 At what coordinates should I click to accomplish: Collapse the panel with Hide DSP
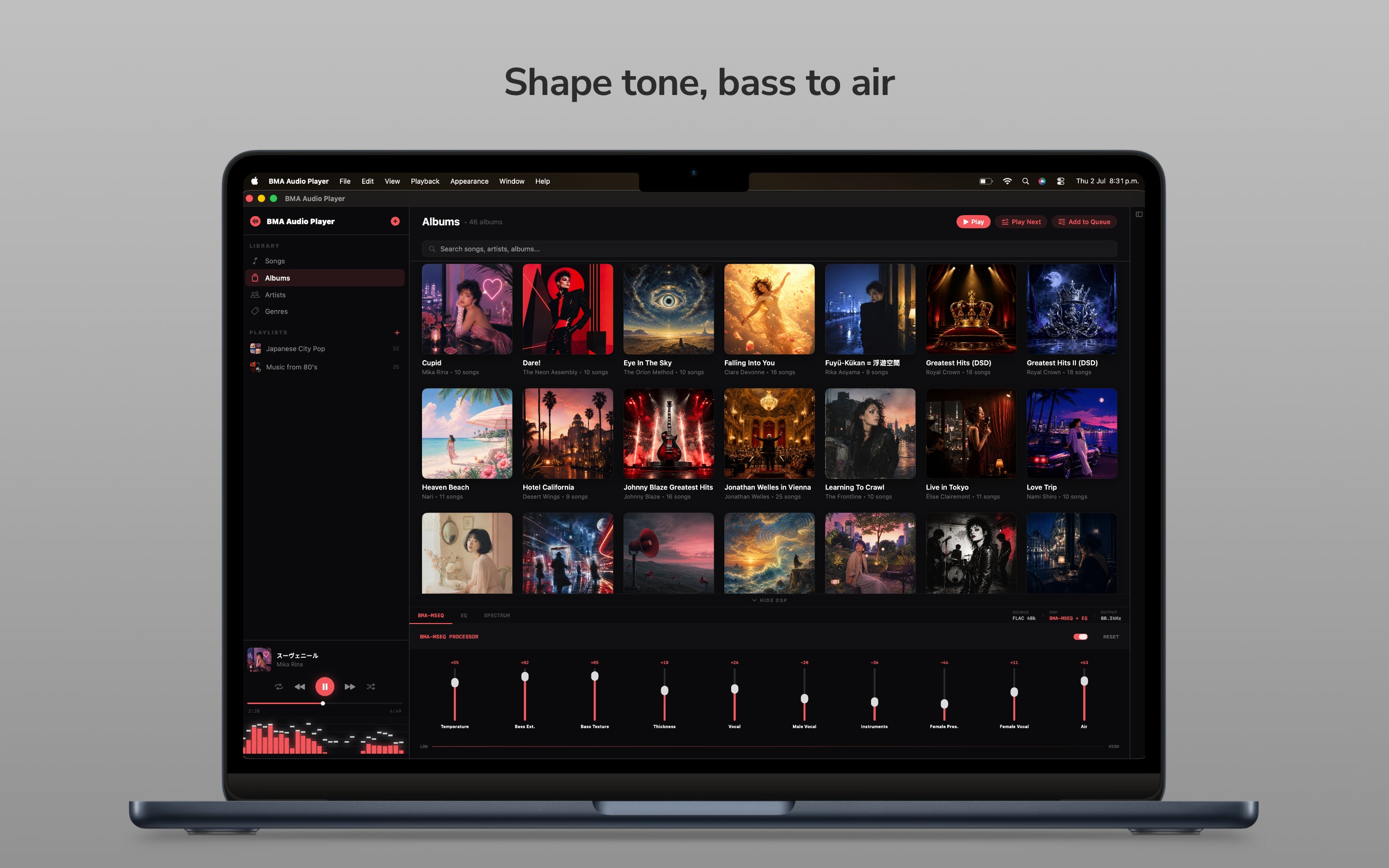click(769, 600)
